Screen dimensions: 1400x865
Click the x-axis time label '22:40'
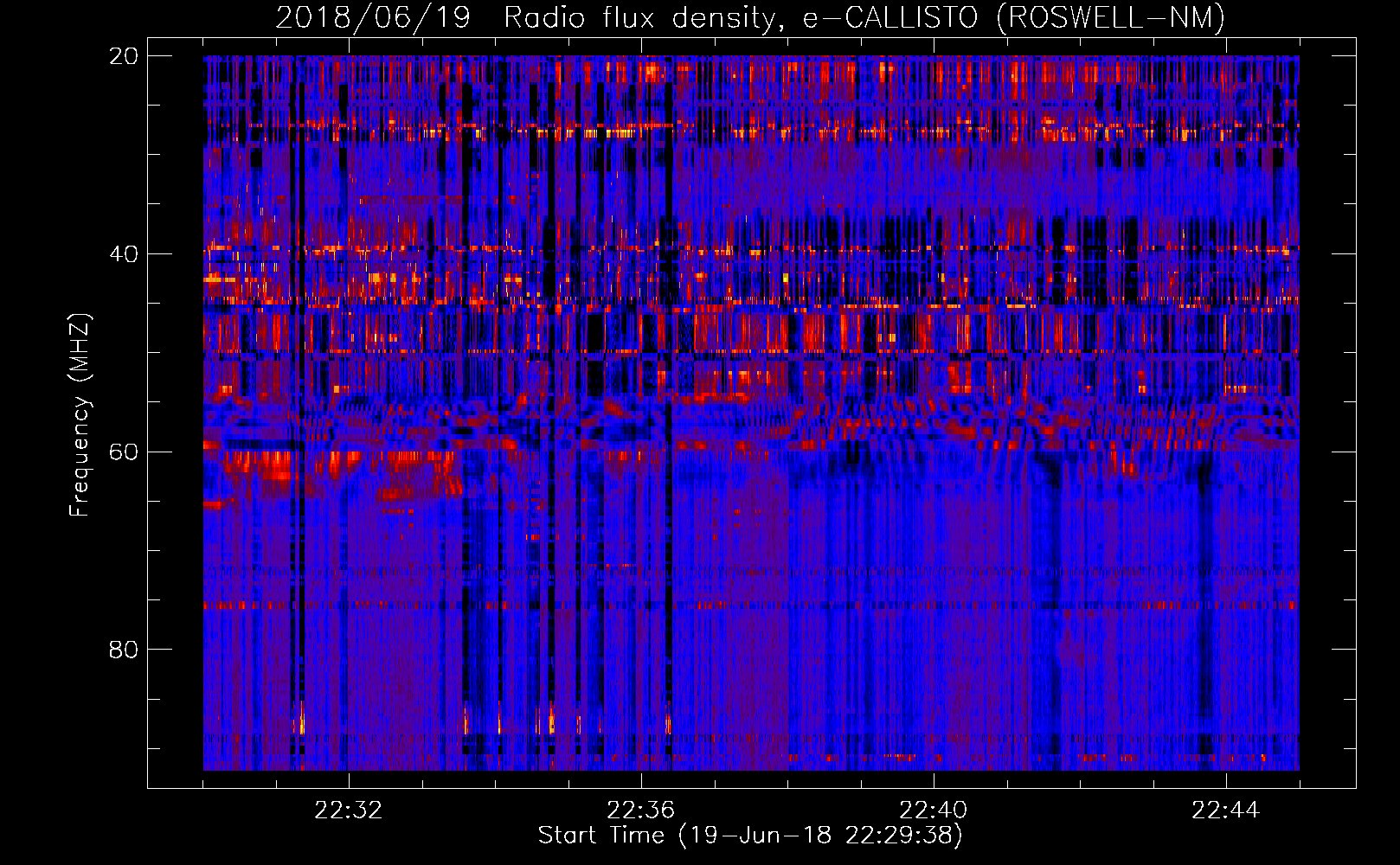click(933, 811)
